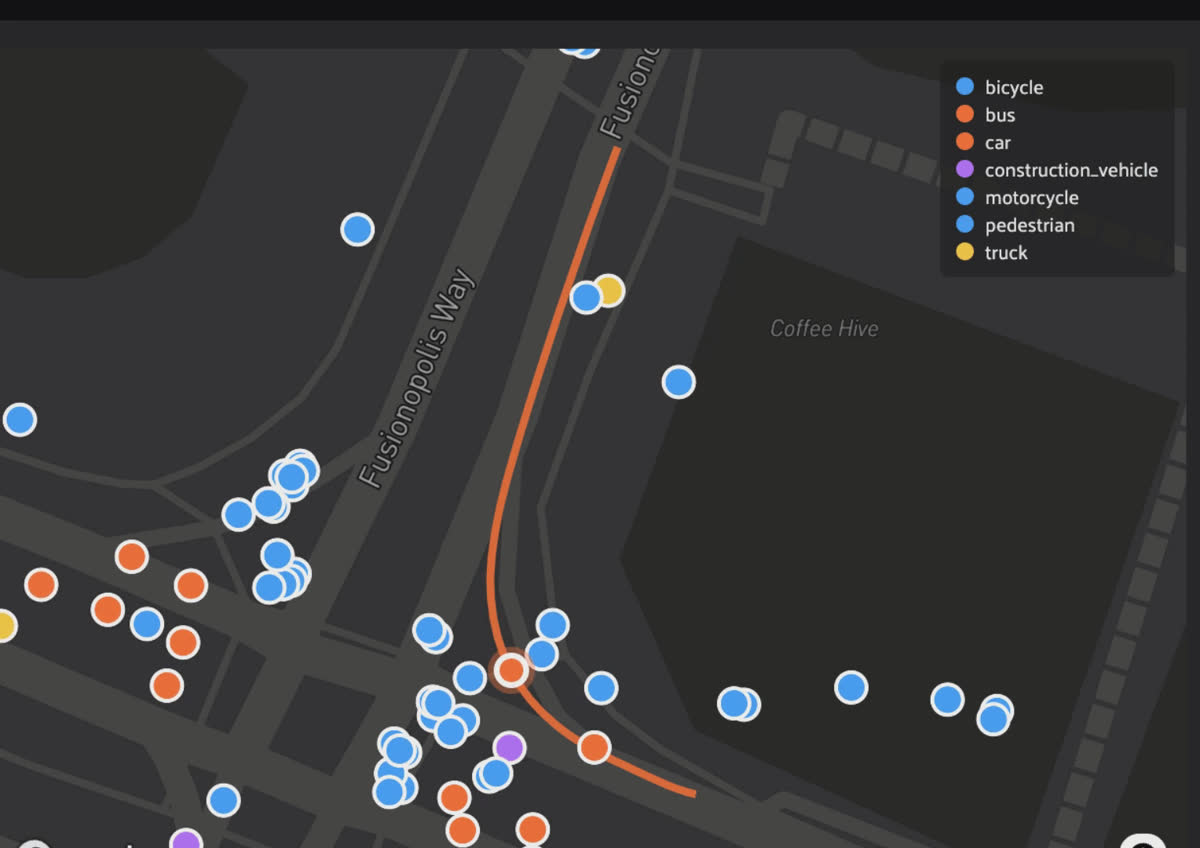Select the highlighted orange marker with halo on the route
Image resolution: width=1200 pixels, height=848 pixels.
(x=511, y=670)
